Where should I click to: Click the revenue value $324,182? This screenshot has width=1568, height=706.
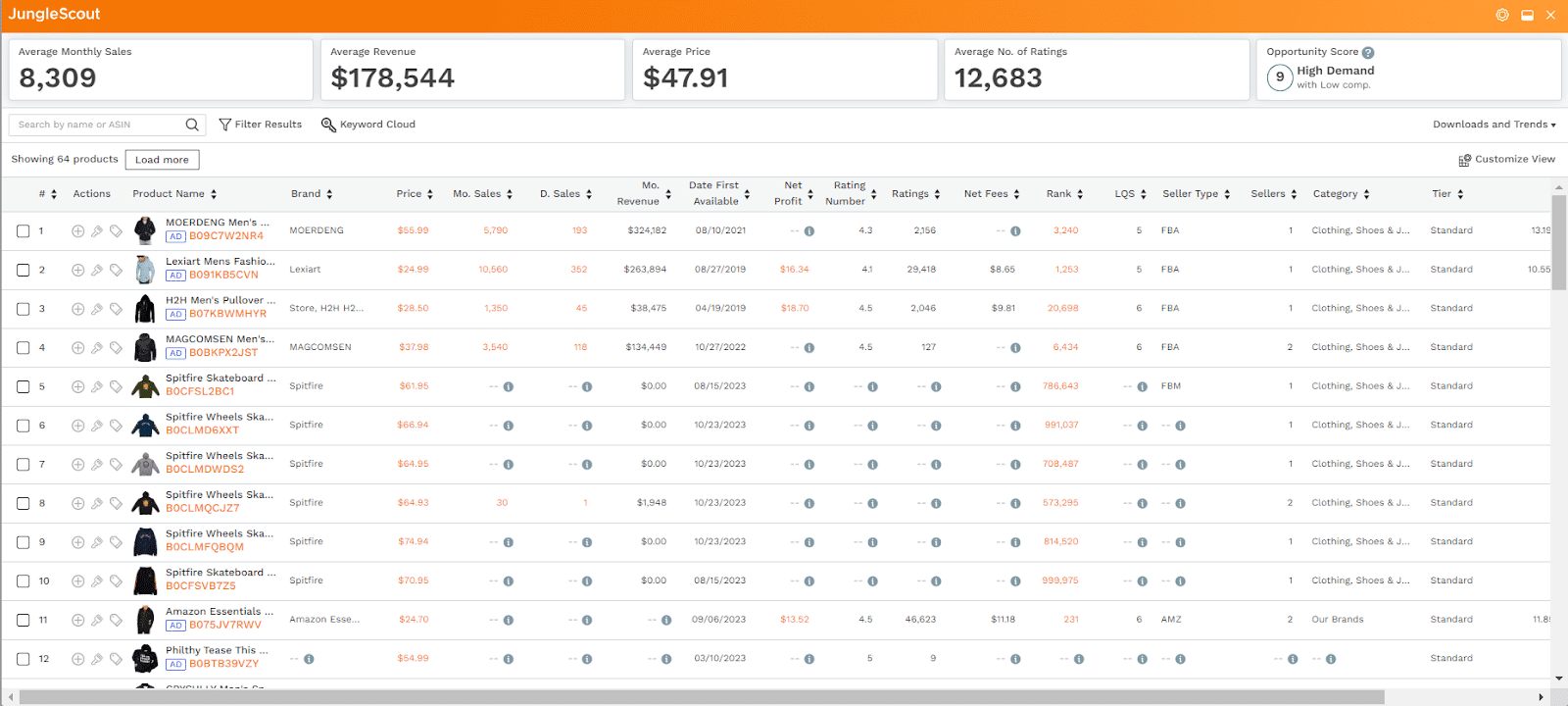647,231
